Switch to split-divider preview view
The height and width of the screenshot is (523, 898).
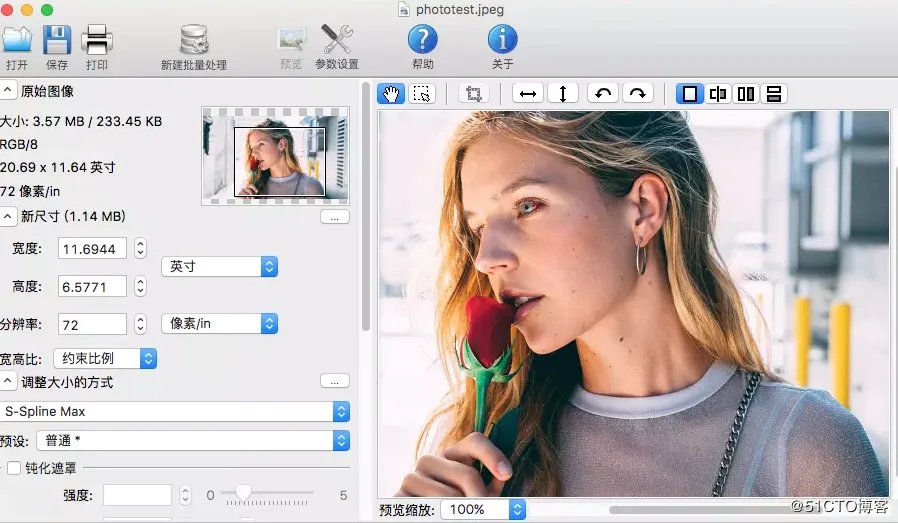[x=718, y=93]
